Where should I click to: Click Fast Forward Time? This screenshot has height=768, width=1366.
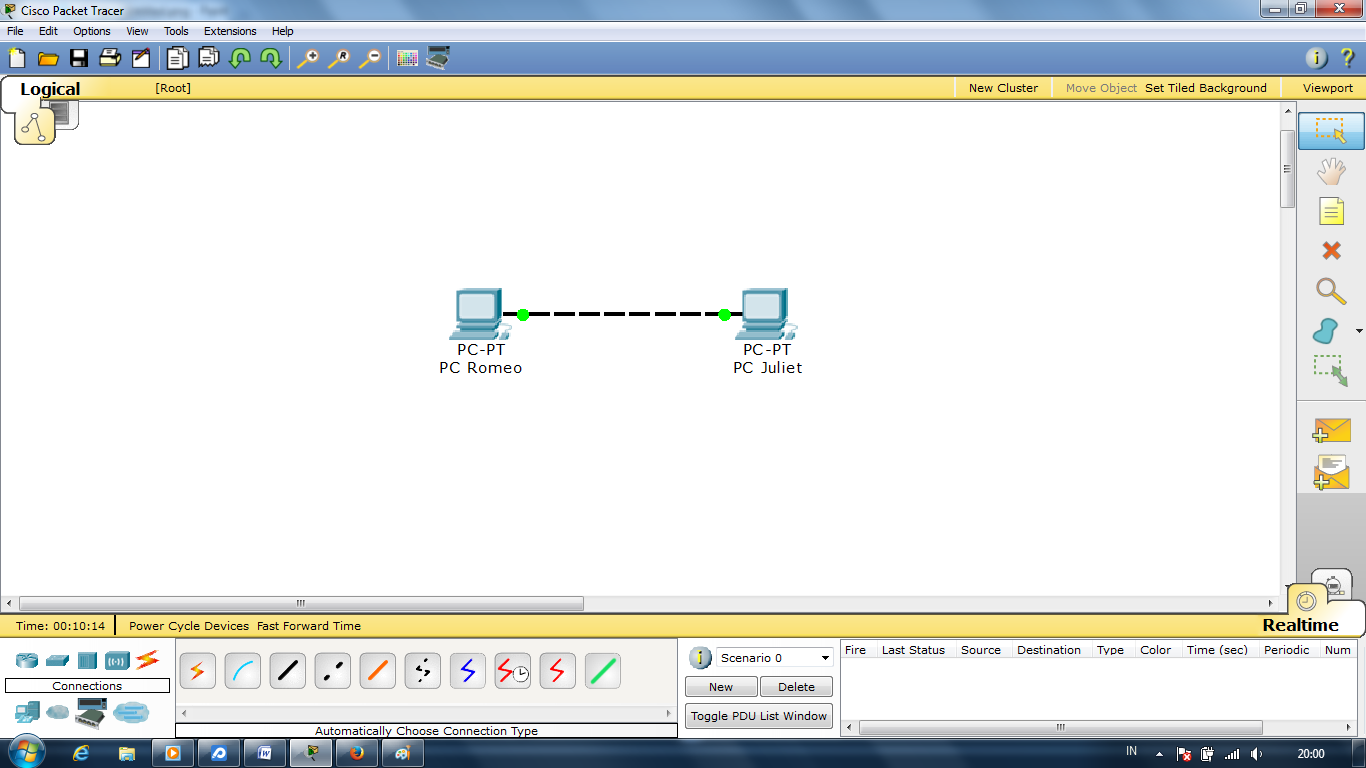click(x=309, y=626)
